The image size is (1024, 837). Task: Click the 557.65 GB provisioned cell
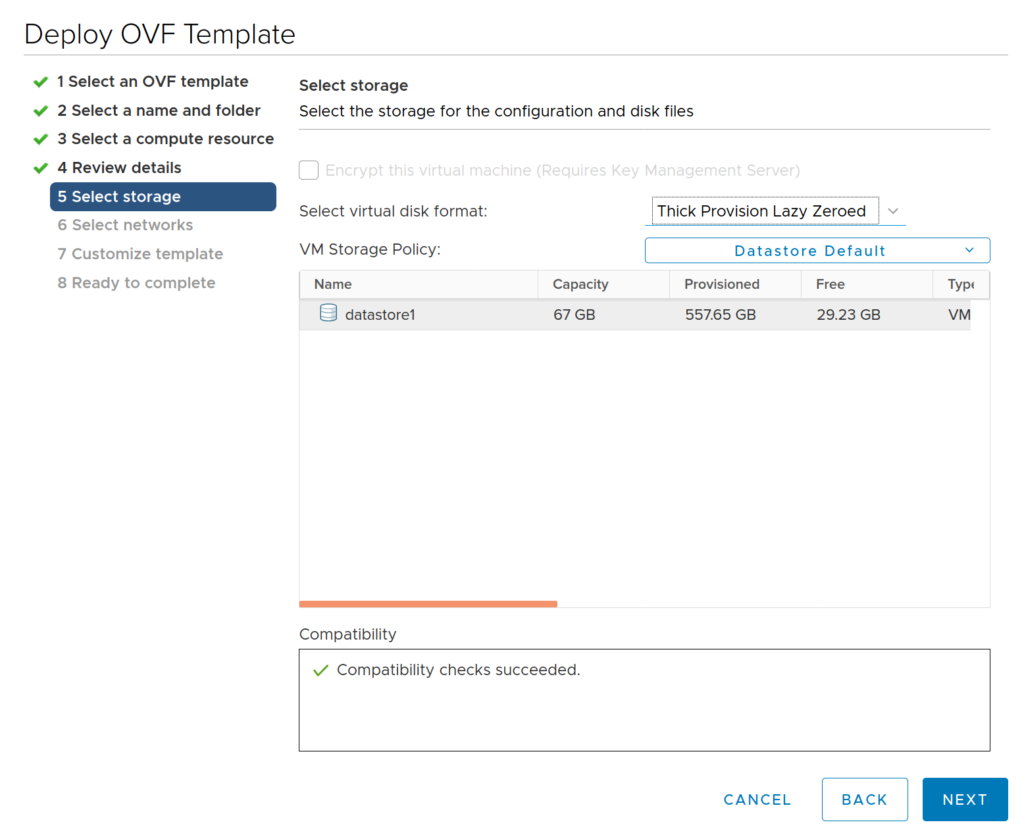click(720, 315)
